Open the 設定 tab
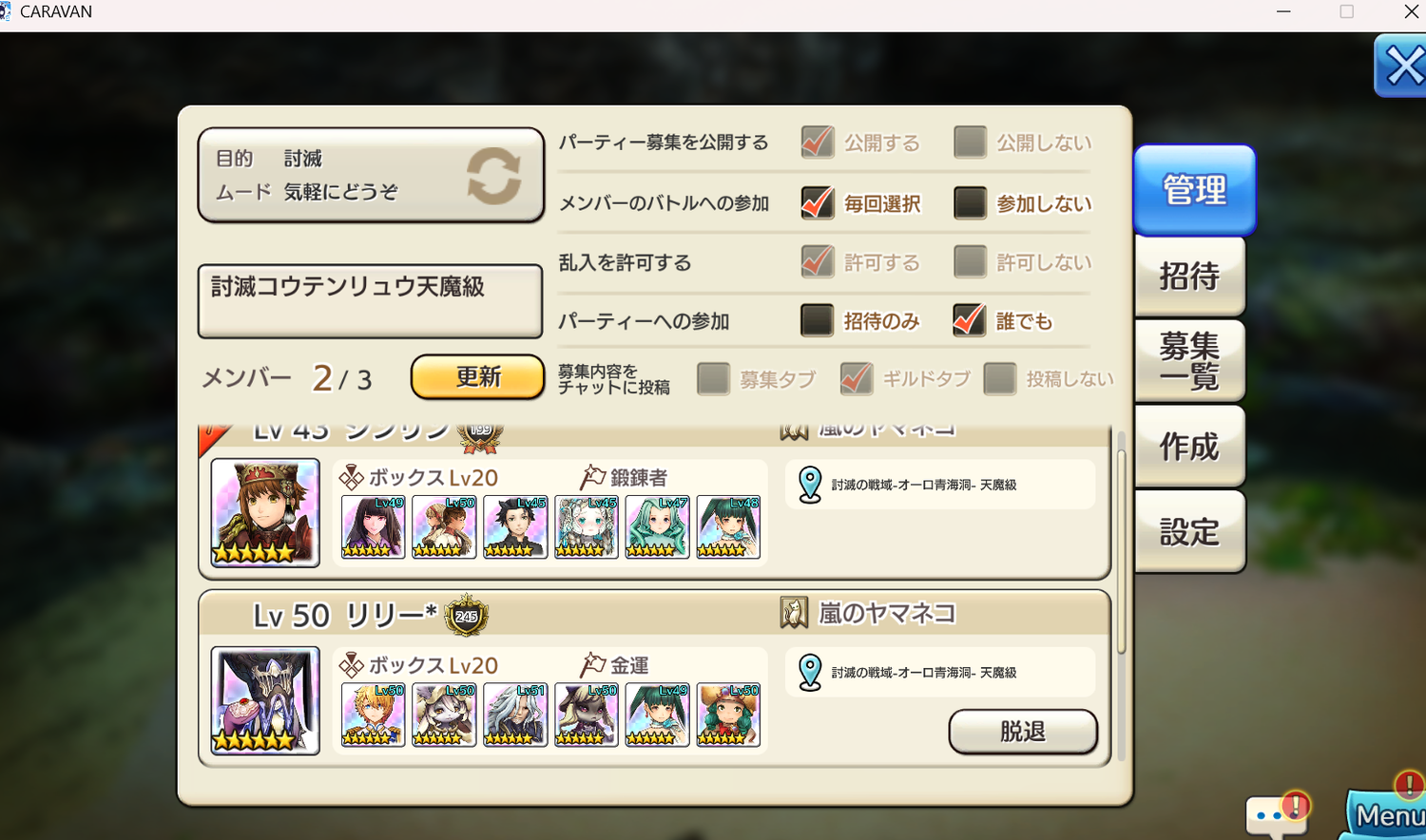 (x=1189, y=532)
